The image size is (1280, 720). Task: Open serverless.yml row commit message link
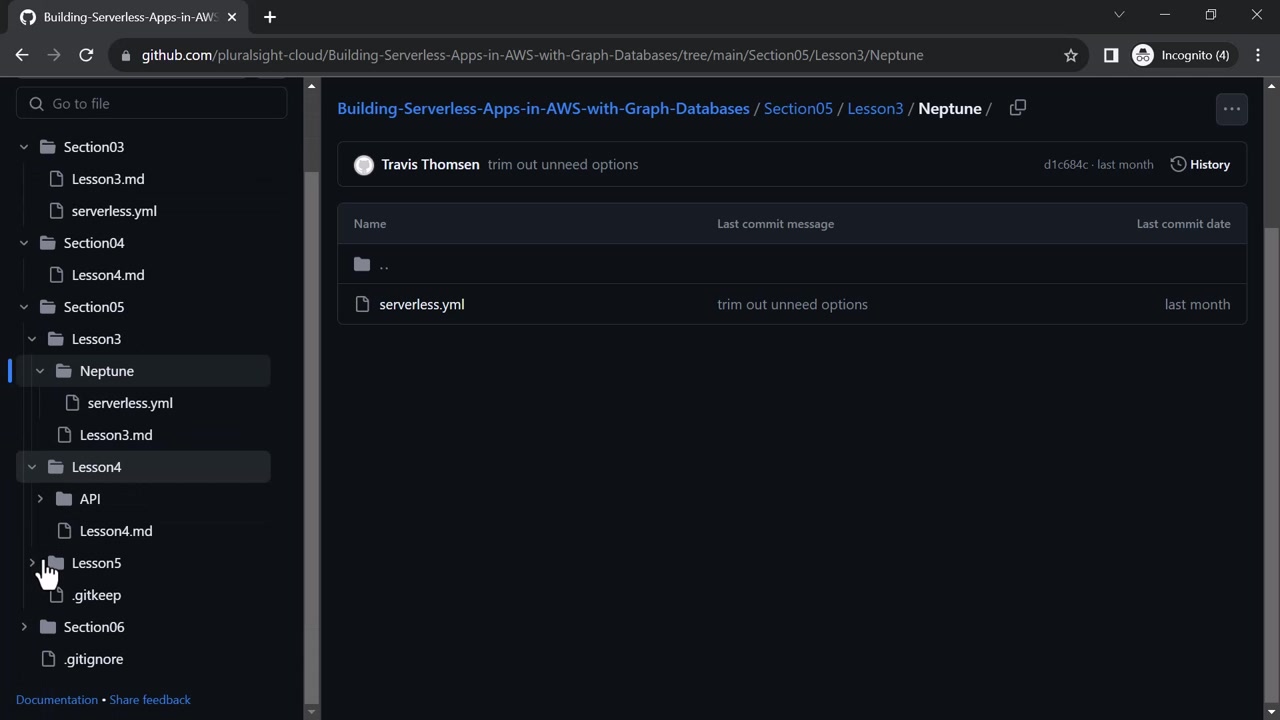click(x=792, y=304)
